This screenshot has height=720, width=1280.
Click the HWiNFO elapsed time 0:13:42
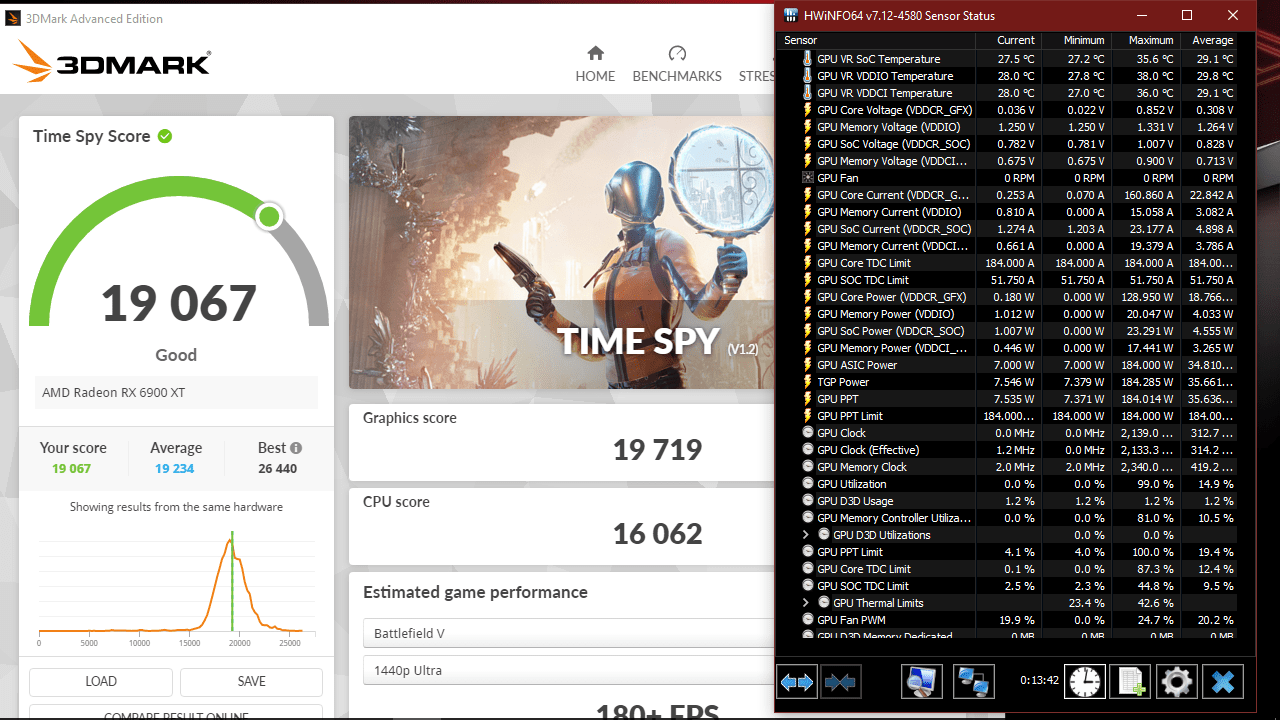1039,680
